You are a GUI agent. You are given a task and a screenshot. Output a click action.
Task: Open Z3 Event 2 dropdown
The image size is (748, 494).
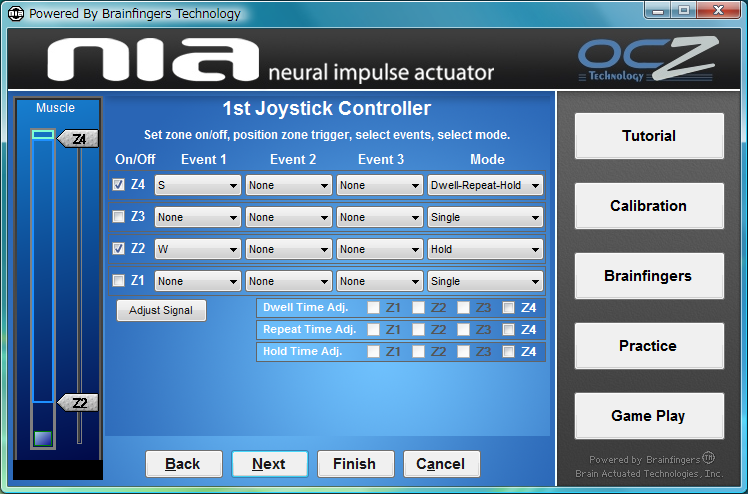point(289,217)
